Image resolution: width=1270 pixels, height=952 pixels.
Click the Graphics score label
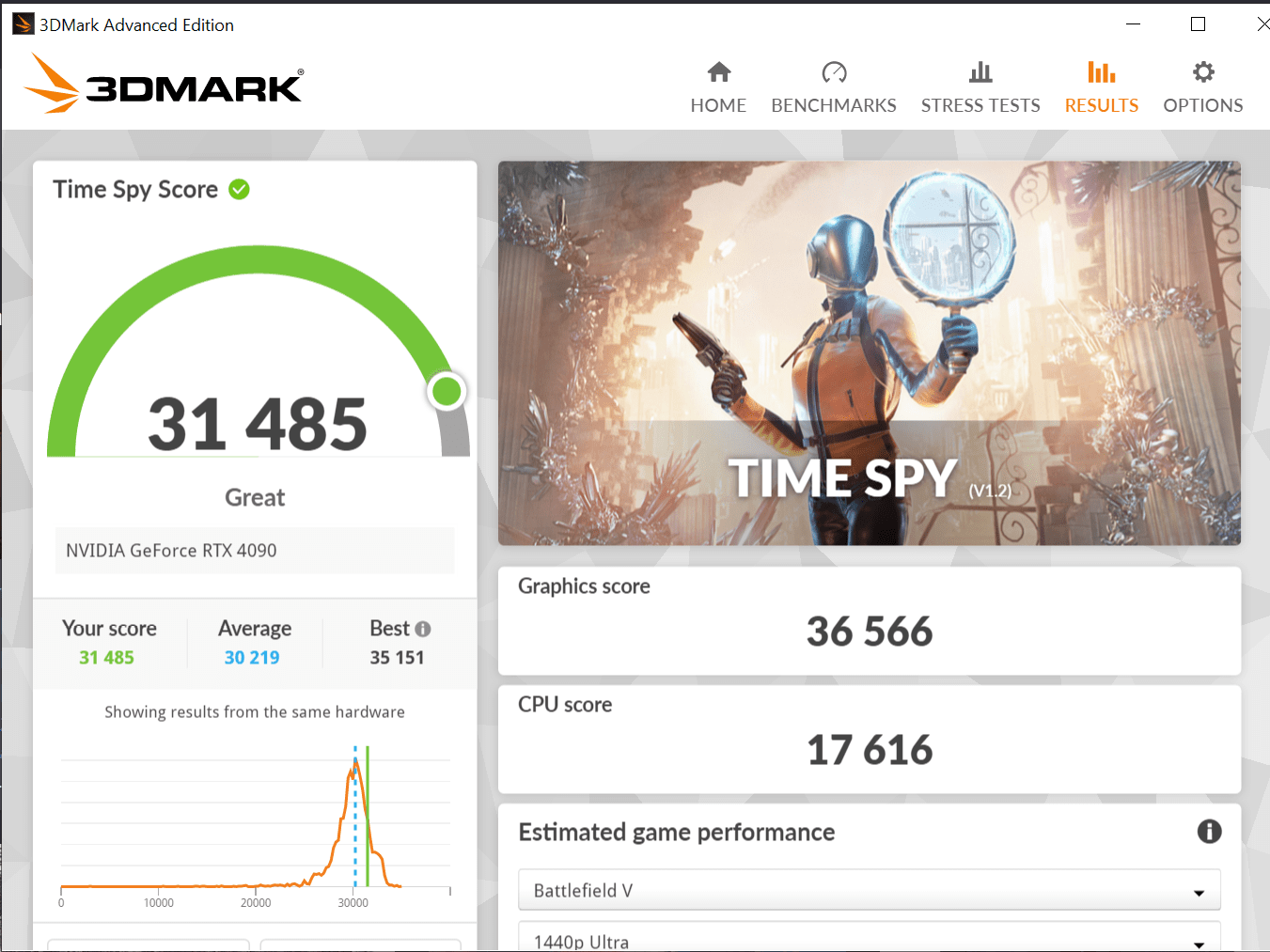pos(584,586)
